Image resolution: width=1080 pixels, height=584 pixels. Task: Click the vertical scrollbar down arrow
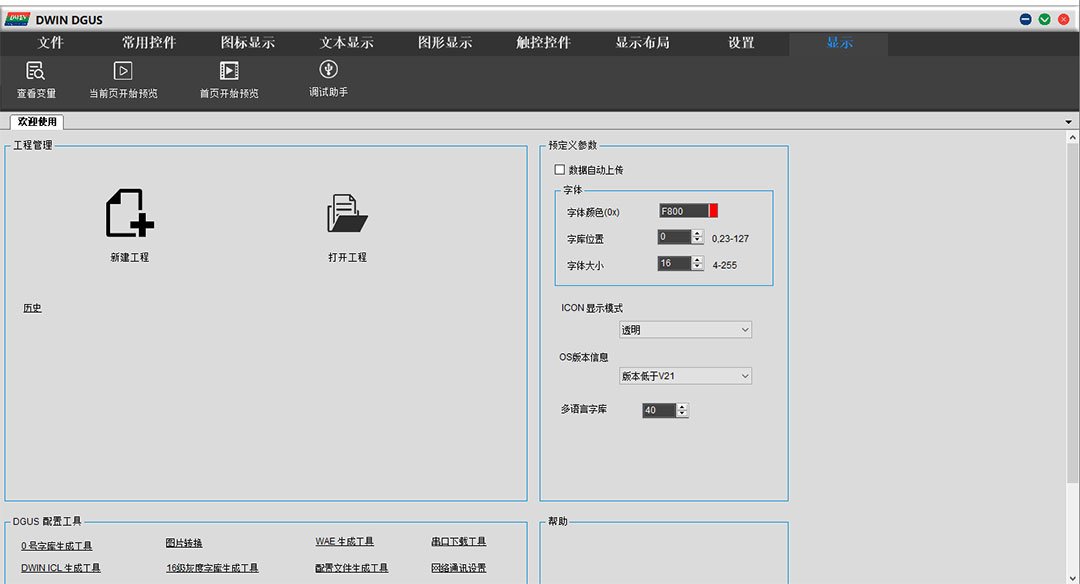[x=1072, y=578]
